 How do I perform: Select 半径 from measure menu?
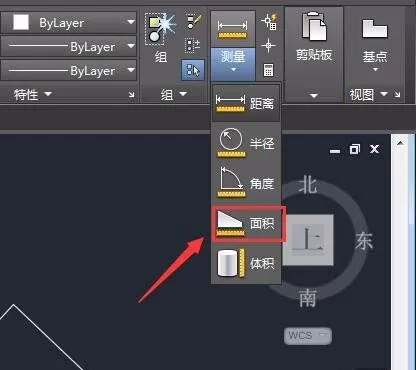click(x=246, y=143)
